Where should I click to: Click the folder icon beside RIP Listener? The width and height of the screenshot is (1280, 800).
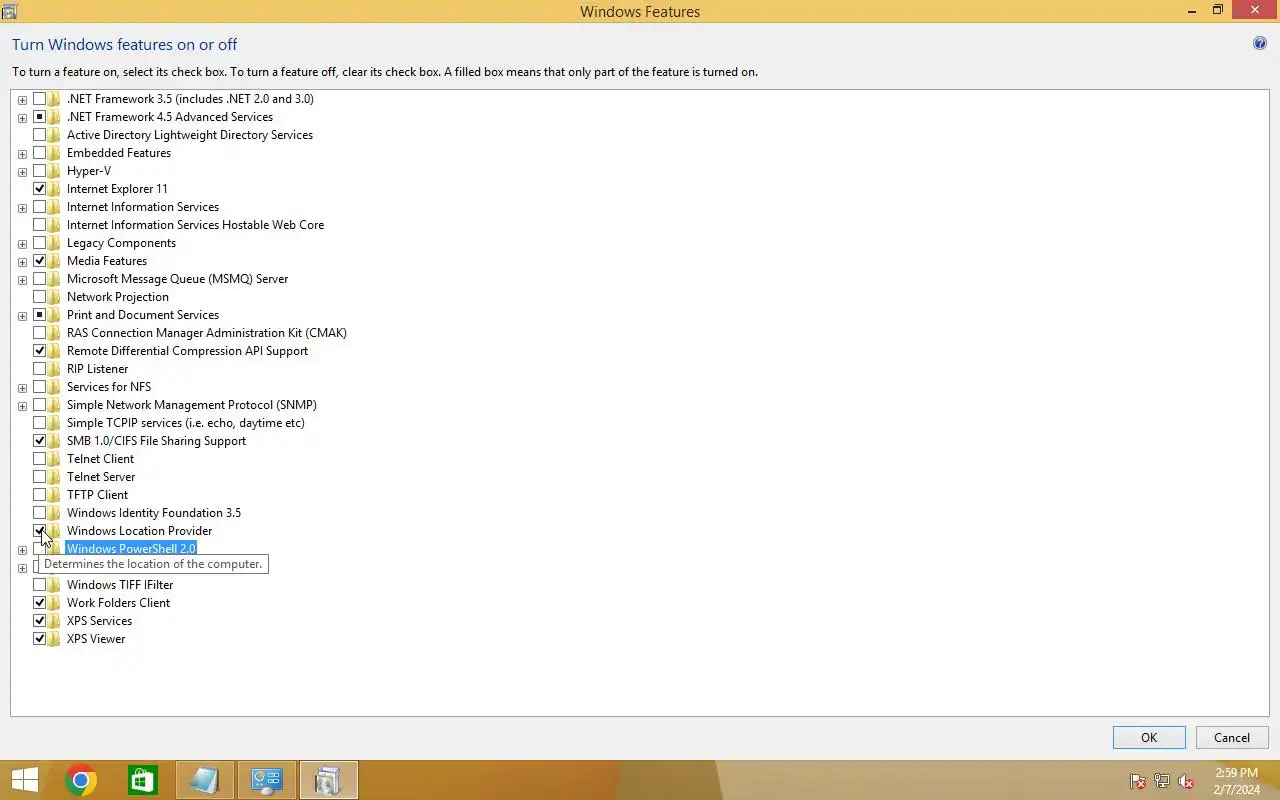point(55,369)
